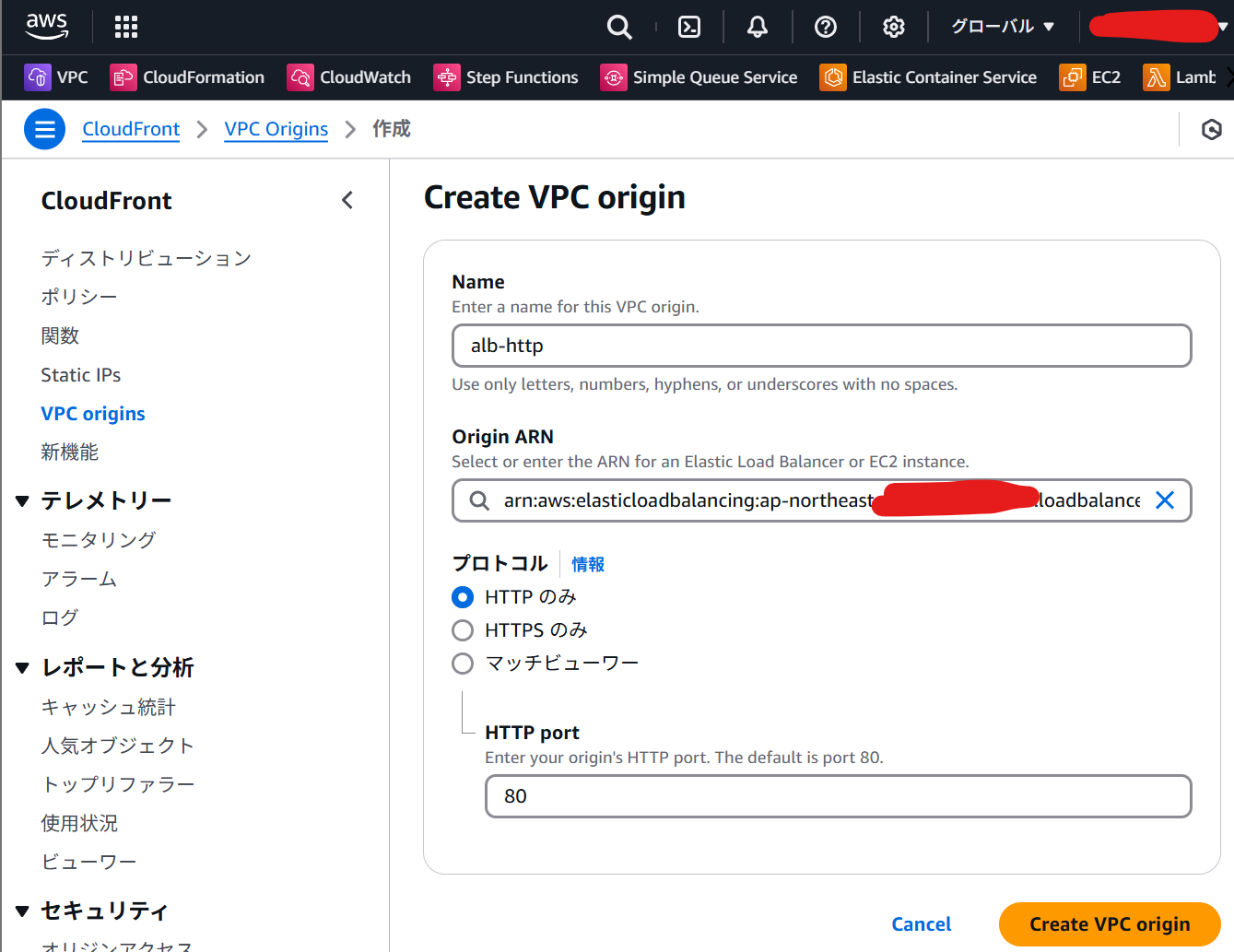Open 新機能 in sidebar
The height and width of the screenshot is (952, 1234).
pos(70,452)
